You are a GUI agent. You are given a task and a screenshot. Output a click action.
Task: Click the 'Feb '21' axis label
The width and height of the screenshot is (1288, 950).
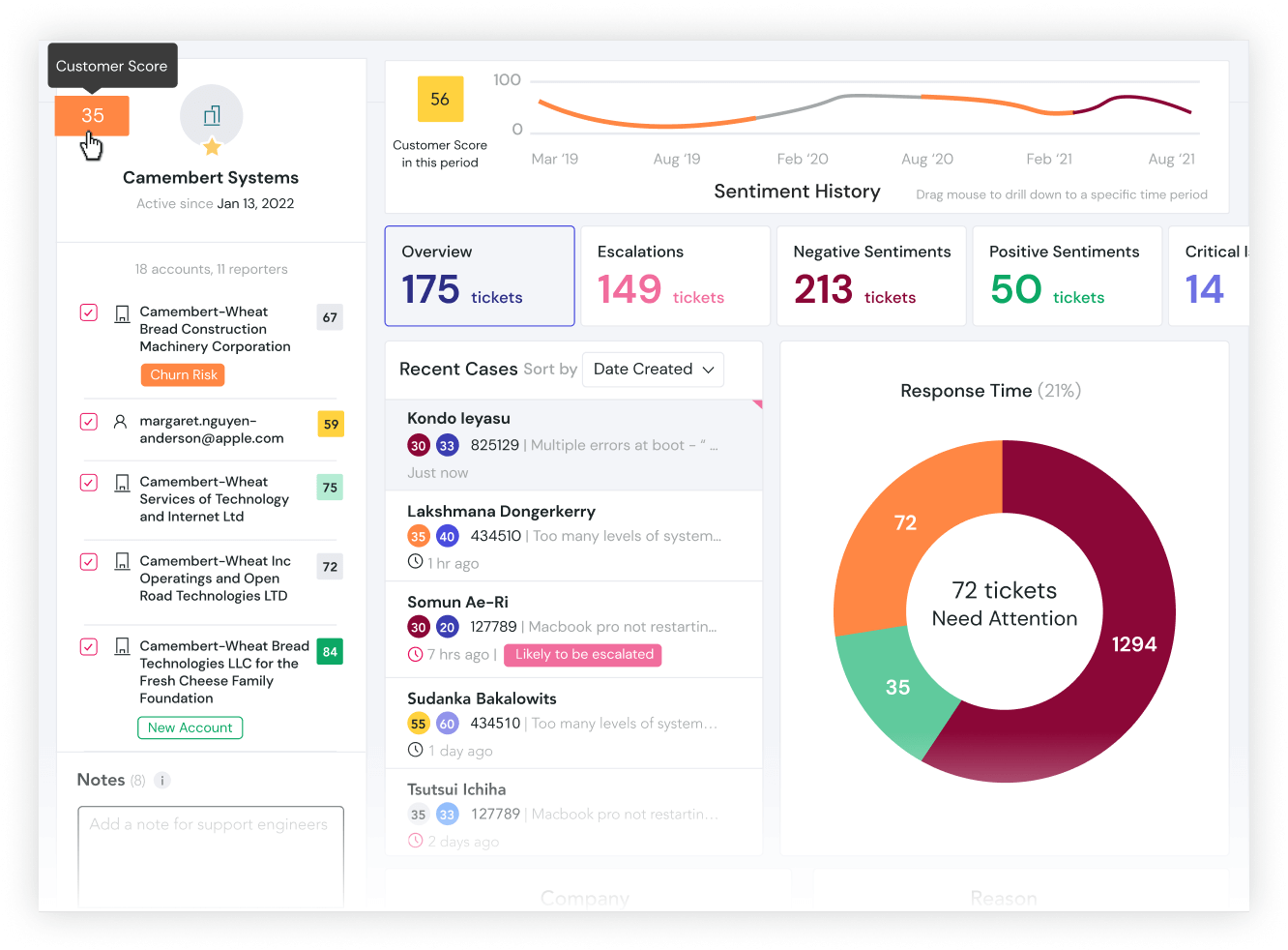tap(1049, 160)
